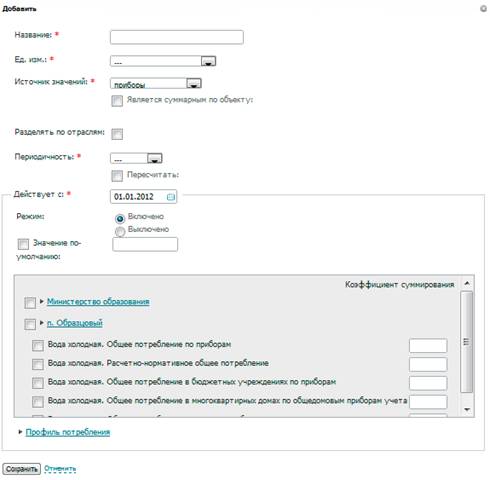
Task: Enable Разделять по отраслям checkbox
Action: [117, 134]
